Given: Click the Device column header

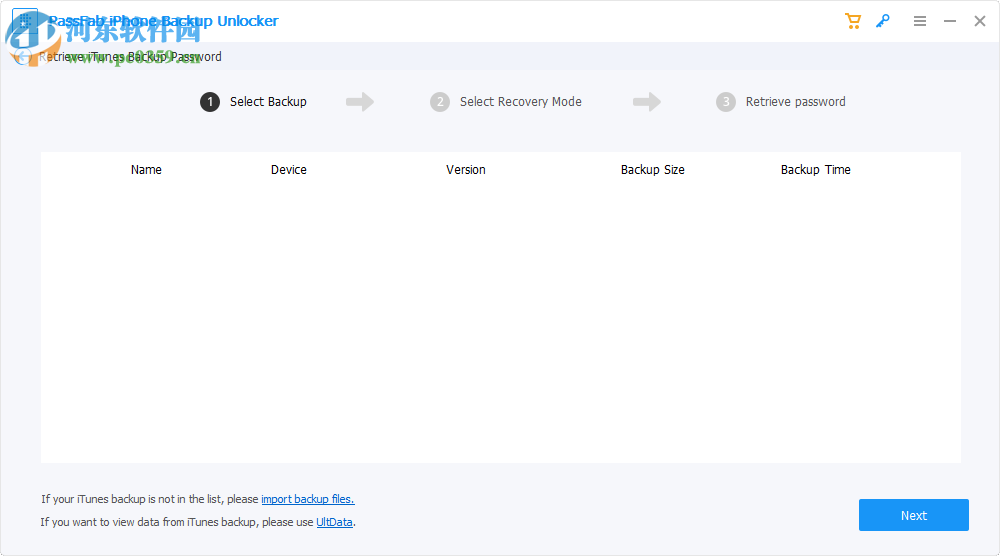Looking at the screenshot, I should [x=288, y=170].
